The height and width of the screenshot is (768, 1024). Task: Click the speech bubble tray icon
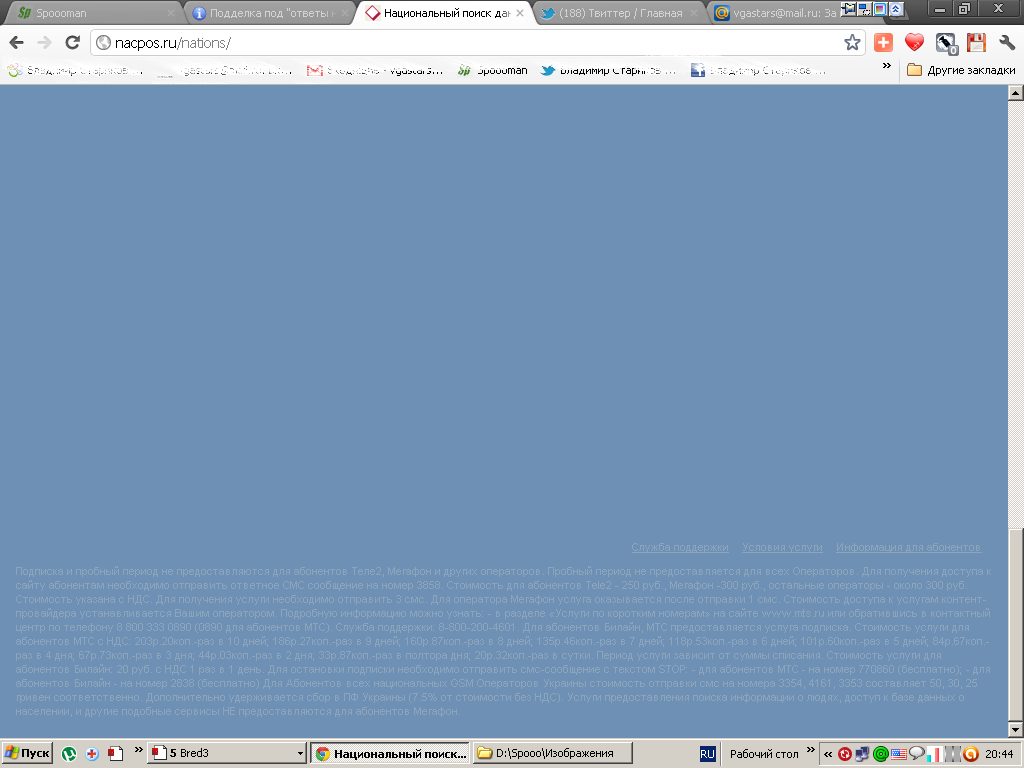(916, 754)
